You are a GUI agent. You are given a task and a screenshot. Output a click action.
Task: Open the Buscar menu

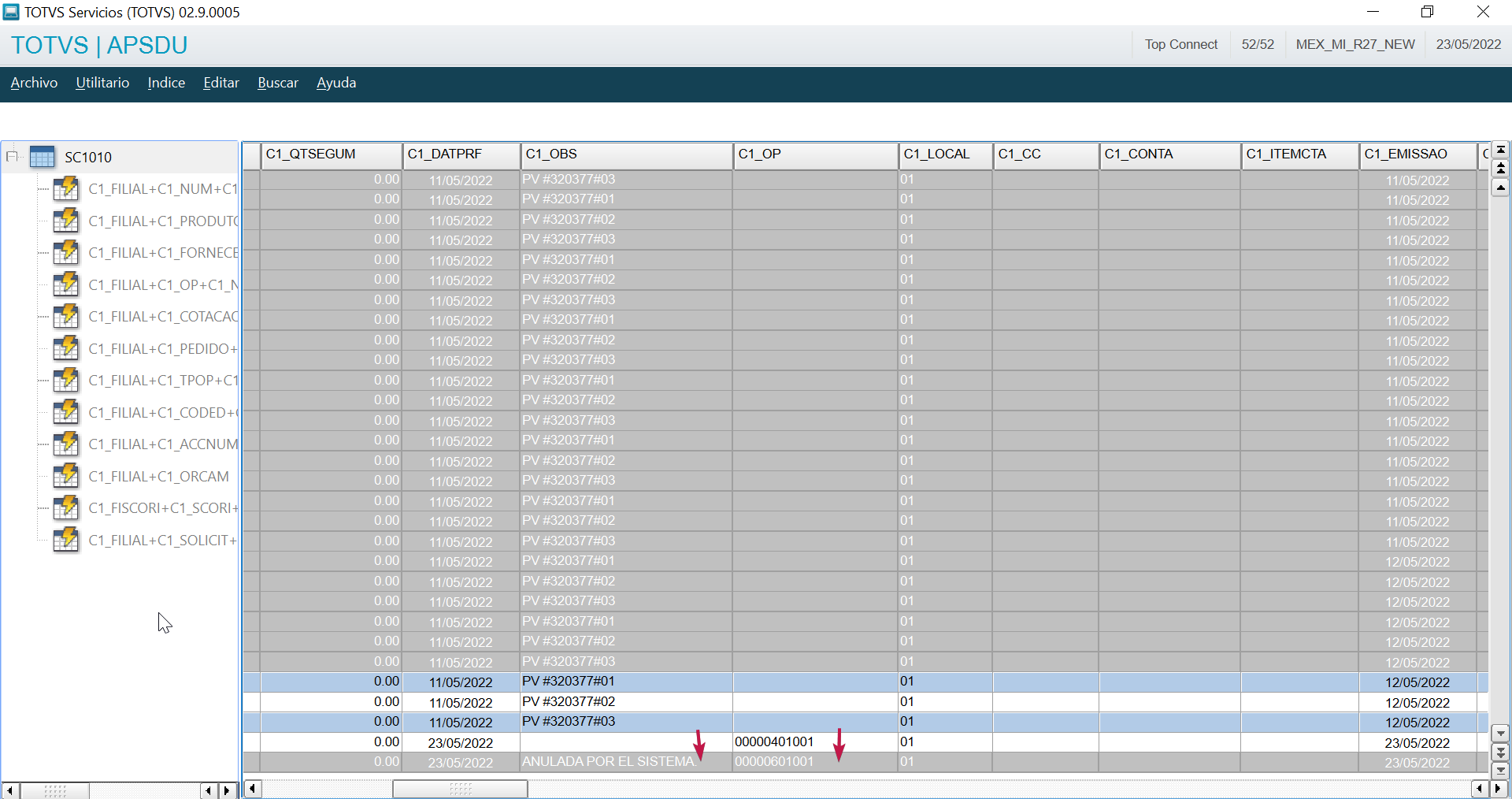tap(278, 83)
